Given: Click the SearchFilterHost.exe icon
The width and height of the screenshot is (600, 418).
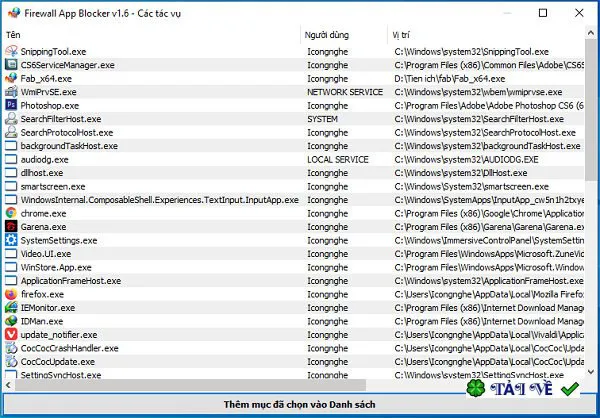Looking at the screenshot, I should coord(11,119).
